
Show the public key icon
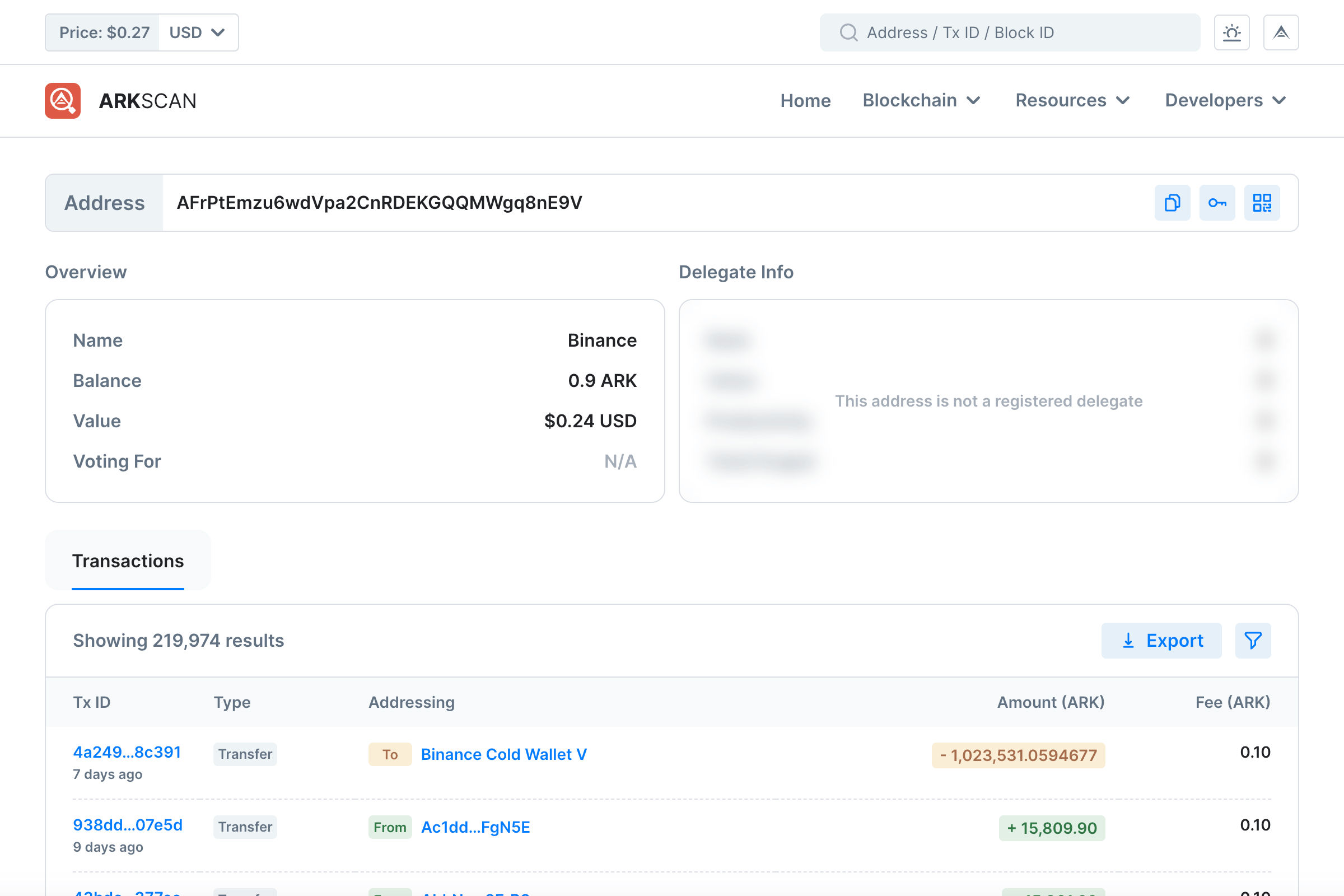click(x=1216, y=203)
